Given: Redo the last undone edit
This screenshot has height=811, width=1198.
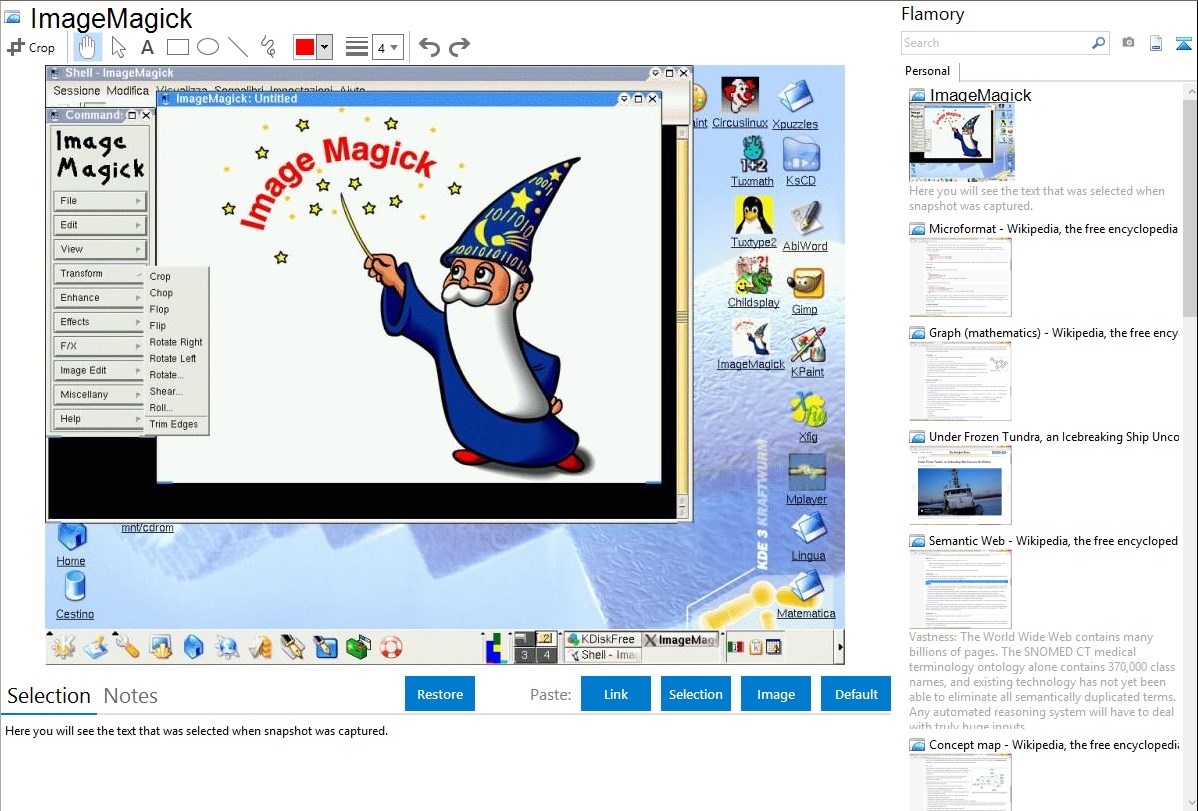Looking at the screenshot, I should pos(459,47).
